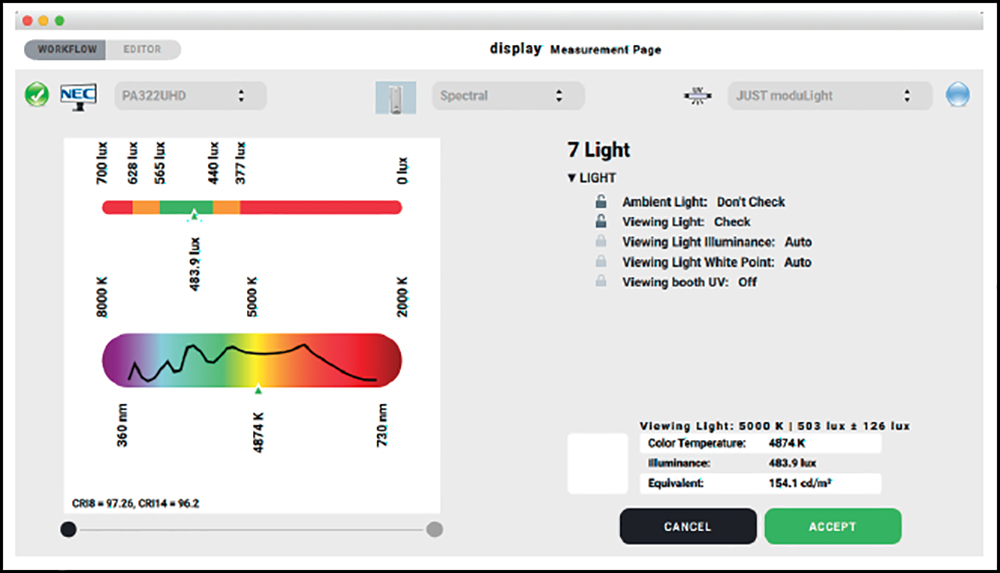Click the lock icon beside Viewing Light White Point
Screen dimensions: 1000x573
click(x=601, y=262)
